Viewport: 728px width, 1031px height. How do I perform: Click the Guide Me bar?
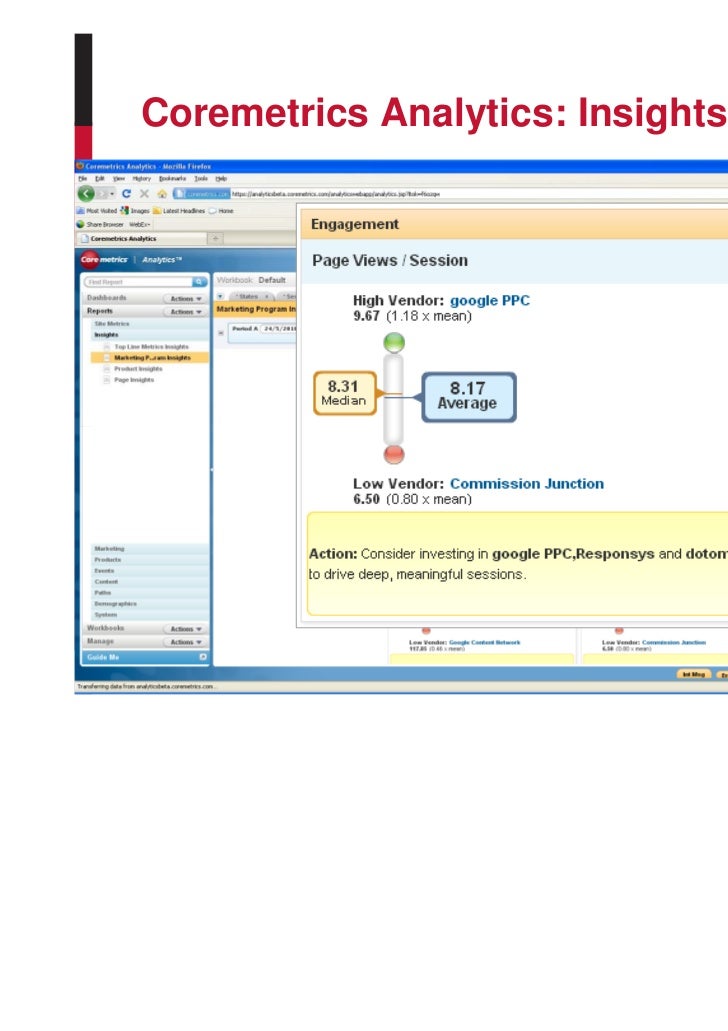click(x=145, y=657)
